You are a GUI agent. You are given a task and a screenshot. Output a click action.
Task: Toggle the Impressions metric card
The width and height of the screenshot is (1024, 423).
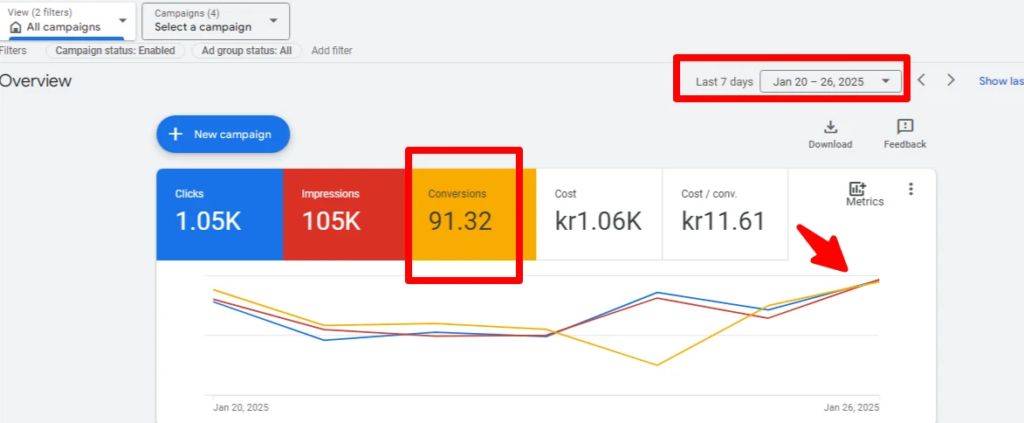346,214
